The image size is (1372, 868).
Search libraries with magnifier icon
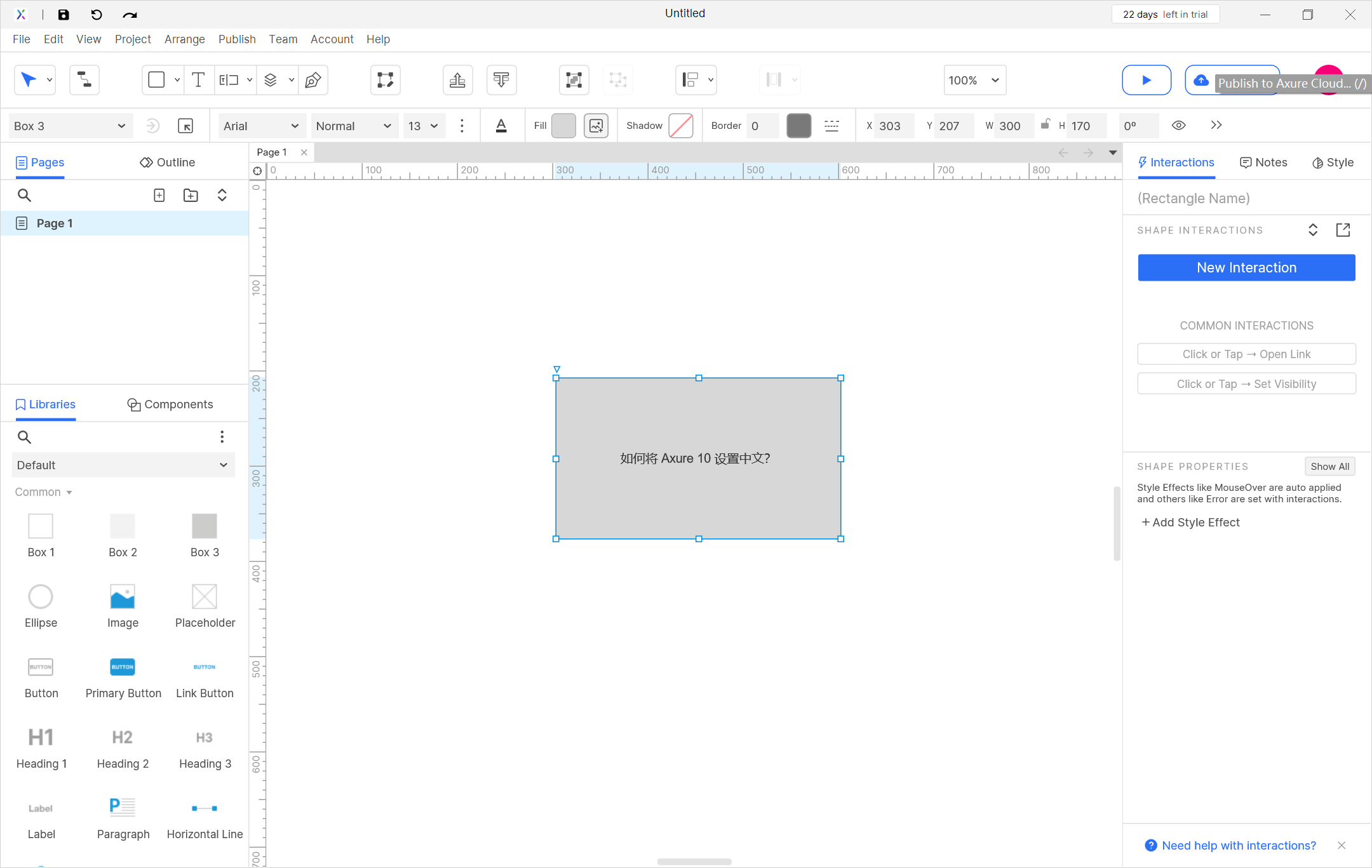(24, 437)
